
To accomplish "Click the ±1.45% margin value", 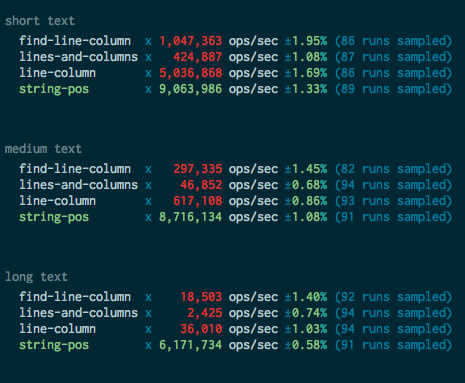I will (x=306, y=169).
